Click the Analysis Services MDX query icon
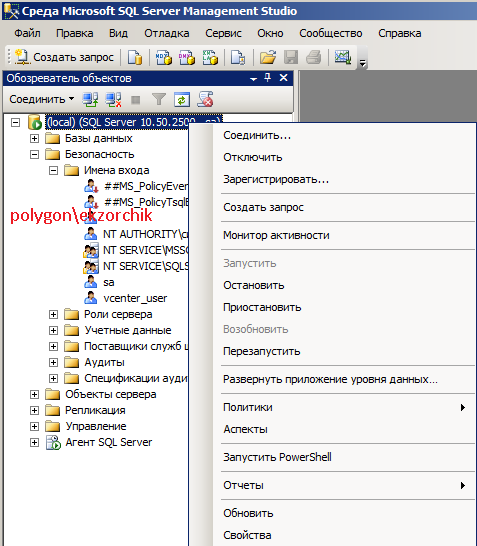The height and width of the screenshot is (546, 477). (x=164, y=57)
